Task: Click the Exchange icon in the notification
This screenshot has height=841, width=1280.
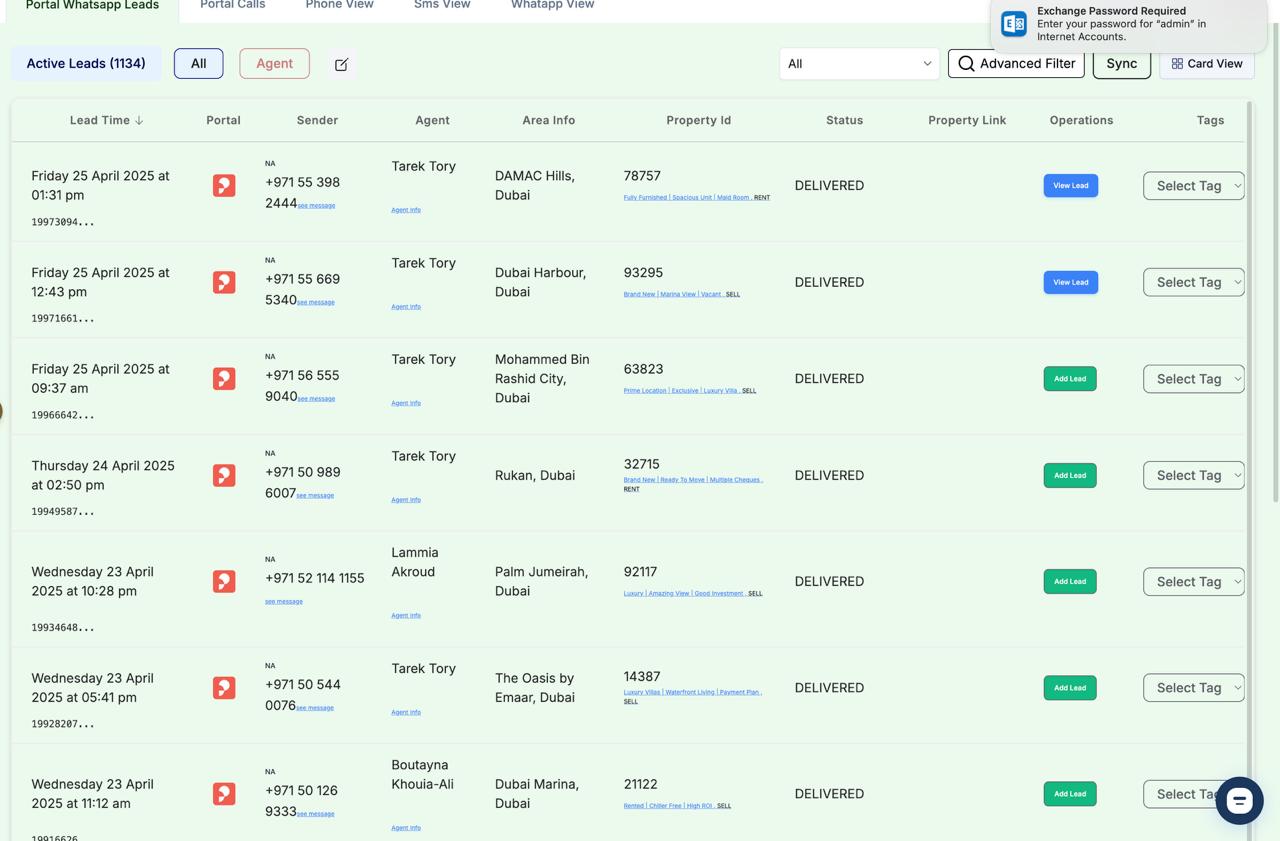Action: pyautogui.click(x=1014, y=24)
